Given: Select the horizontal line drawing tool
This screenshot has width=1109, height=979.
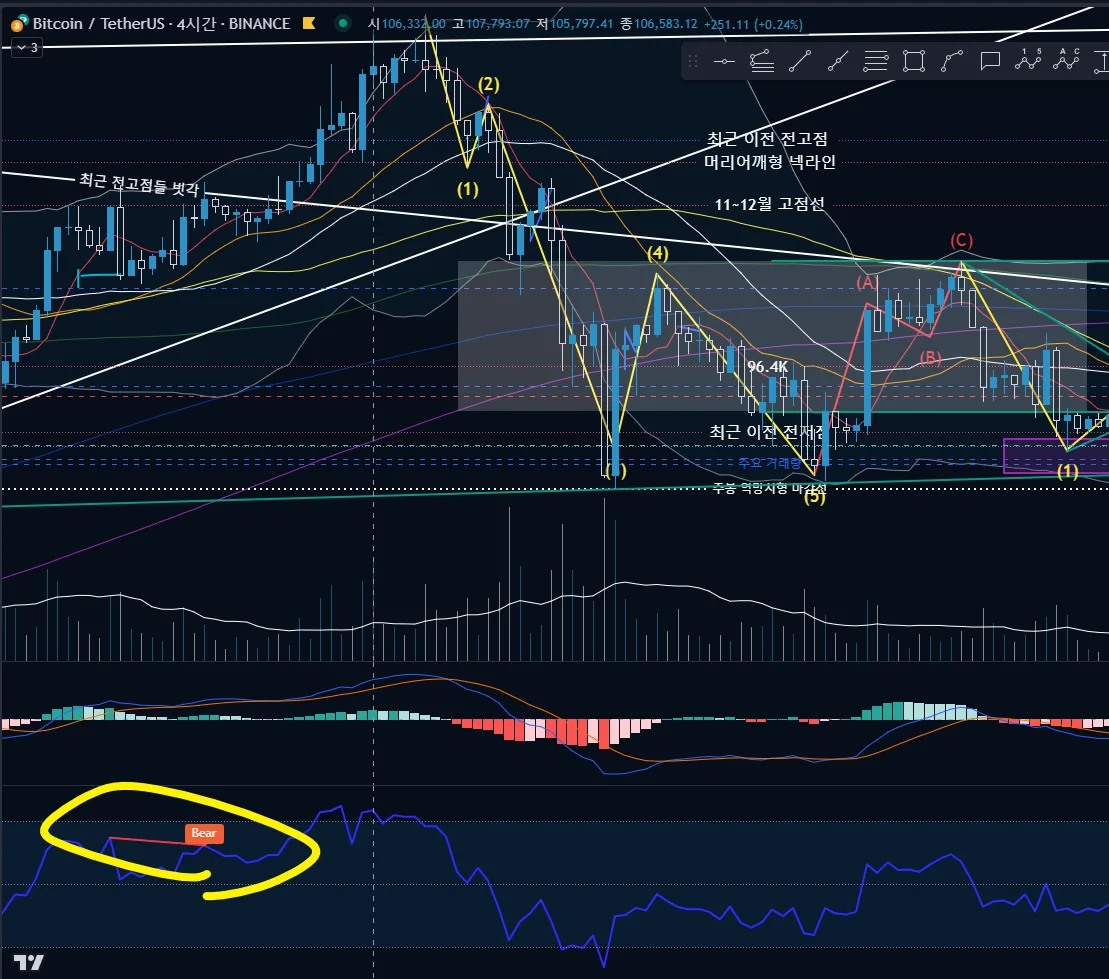Looking at the screenshot, I should click(724, 62).
